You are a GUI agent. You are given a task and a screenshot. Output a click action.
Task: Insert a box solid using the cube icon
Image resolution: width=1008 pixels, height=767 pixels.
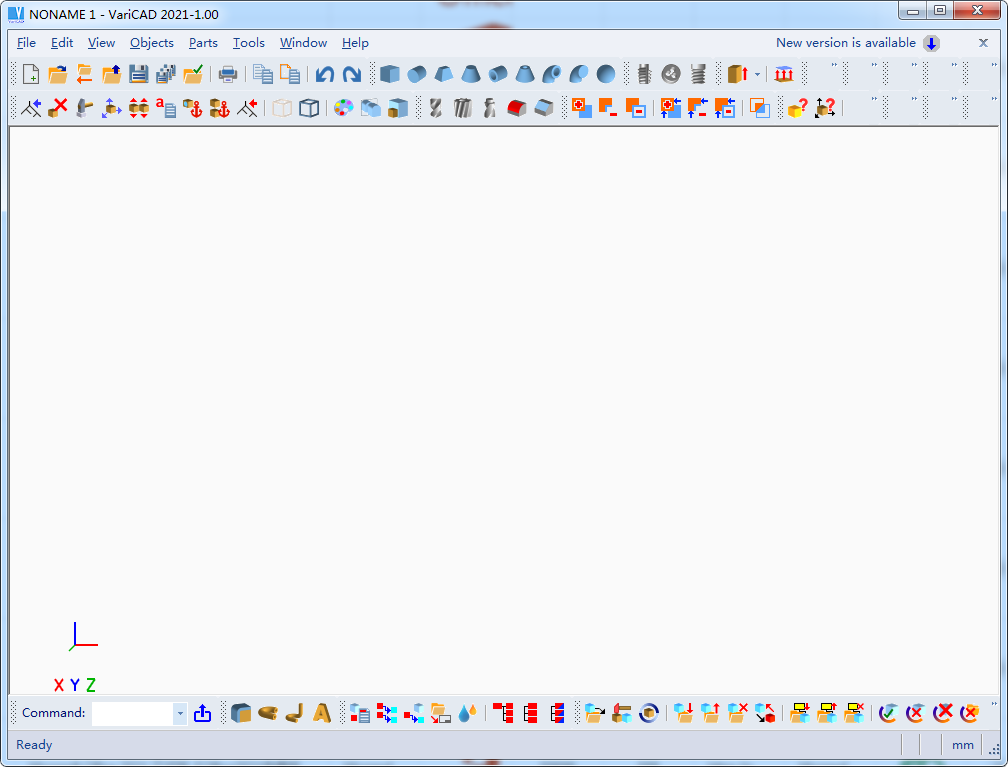389,74
